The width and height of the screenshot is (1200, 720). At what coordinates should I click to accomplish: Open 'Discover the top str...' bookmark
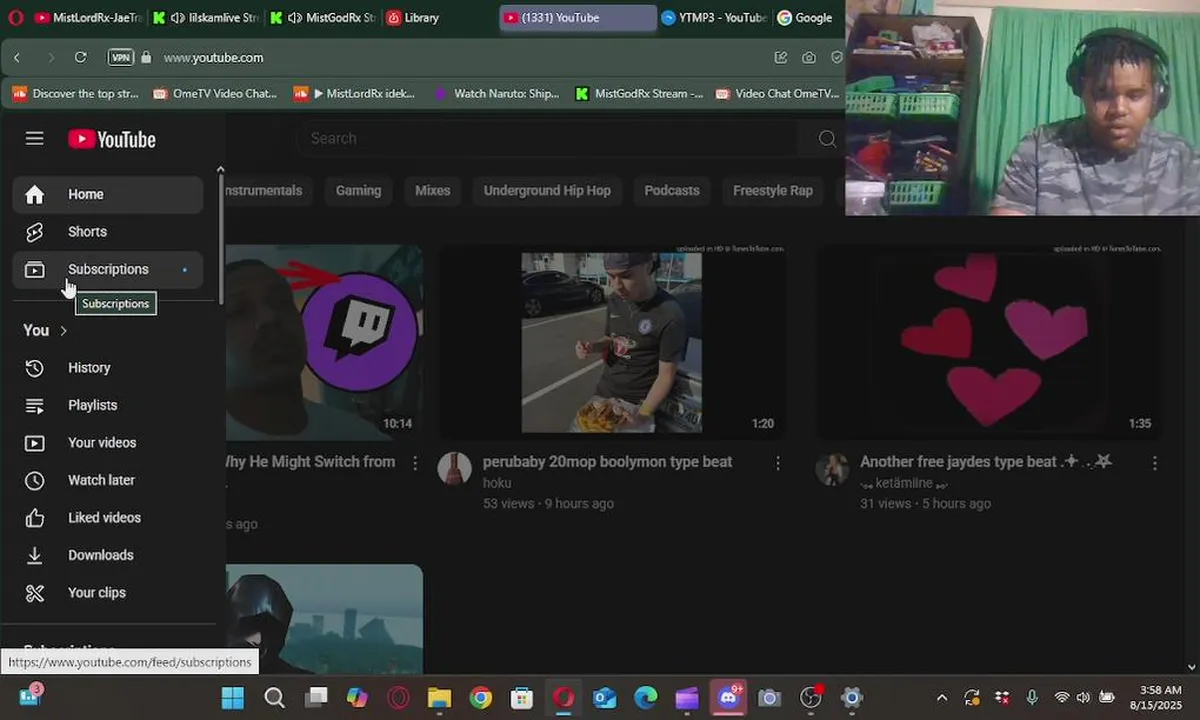click(75, 94)
